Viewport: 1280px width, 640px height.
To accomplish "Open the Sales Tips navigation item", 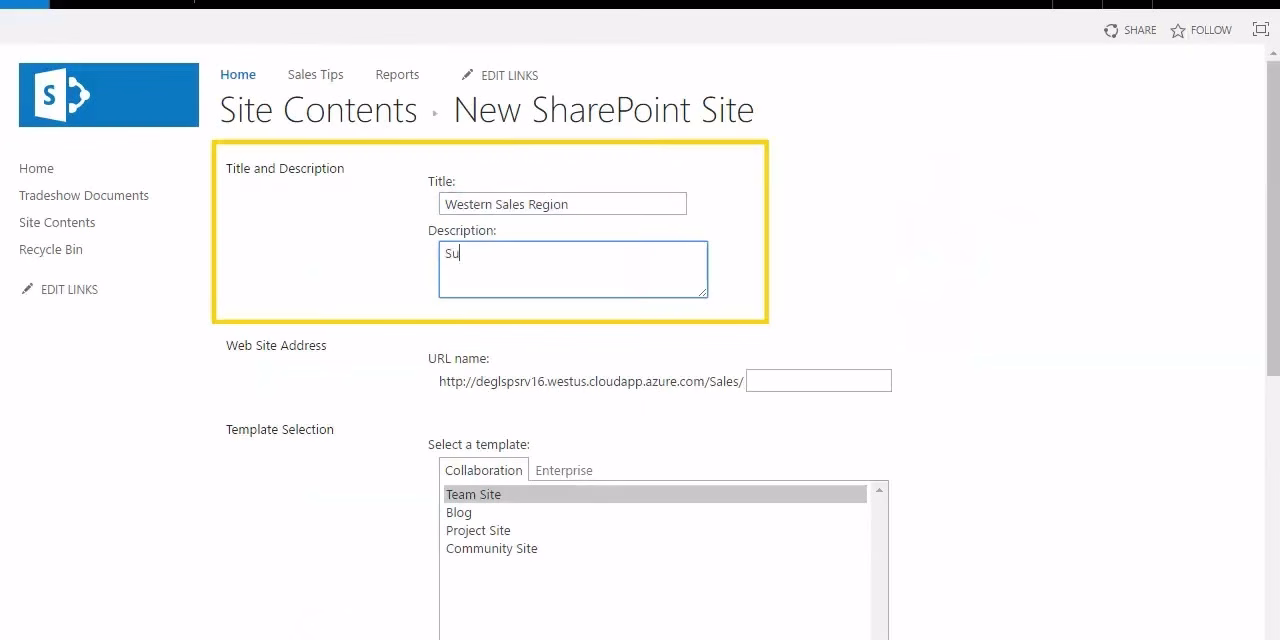I will tap(315, 75).
